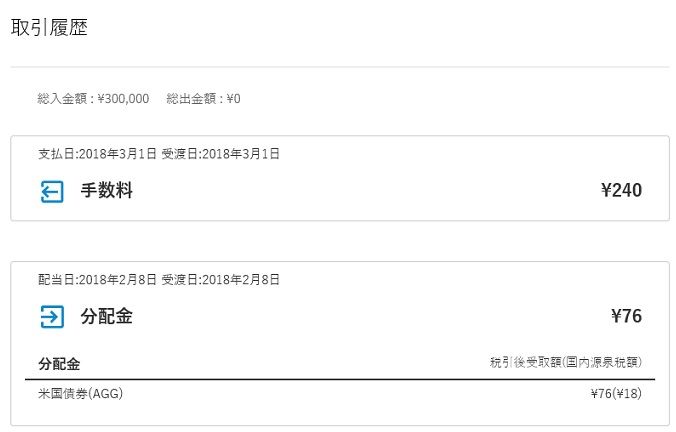Image resolution: width=676 pixels, height=432 pixels.
Task: Click the ¥76(¥18) after-tax value
Action: tap(616, 394)
